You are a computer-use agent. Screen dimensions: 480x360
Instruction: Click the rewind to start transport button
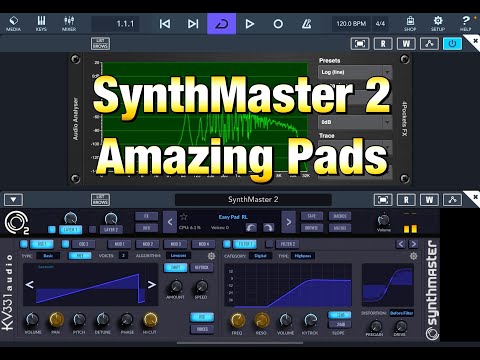coord(165,24)
